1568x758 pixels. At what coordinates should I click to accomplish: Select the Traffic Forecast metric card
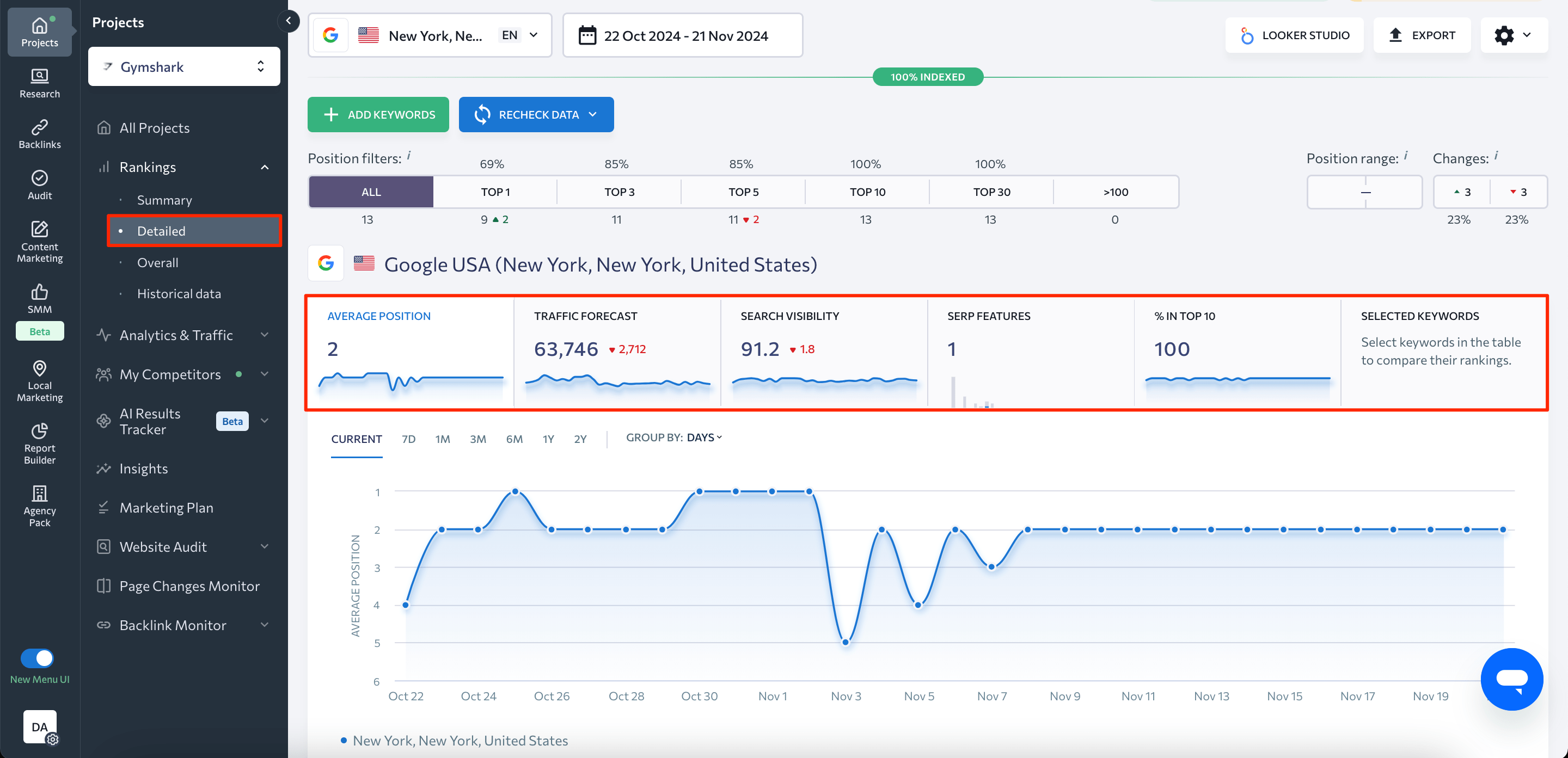(x=617, y=353)
